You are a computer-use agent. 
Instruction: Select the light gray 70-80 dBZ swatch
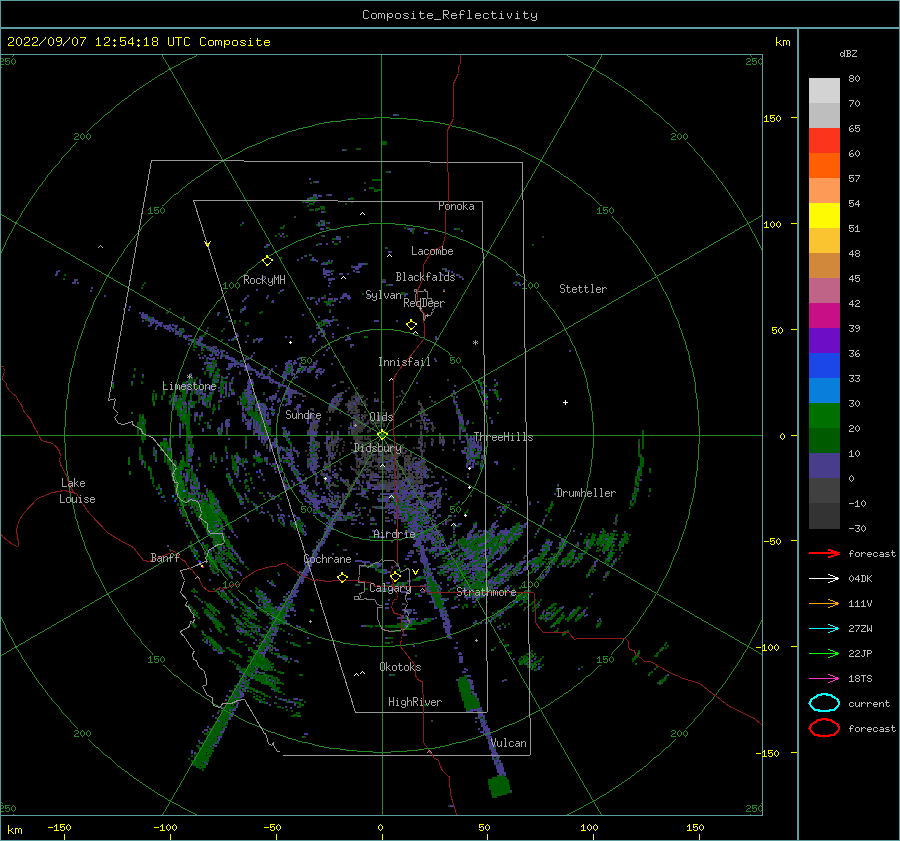pos(824,91)
